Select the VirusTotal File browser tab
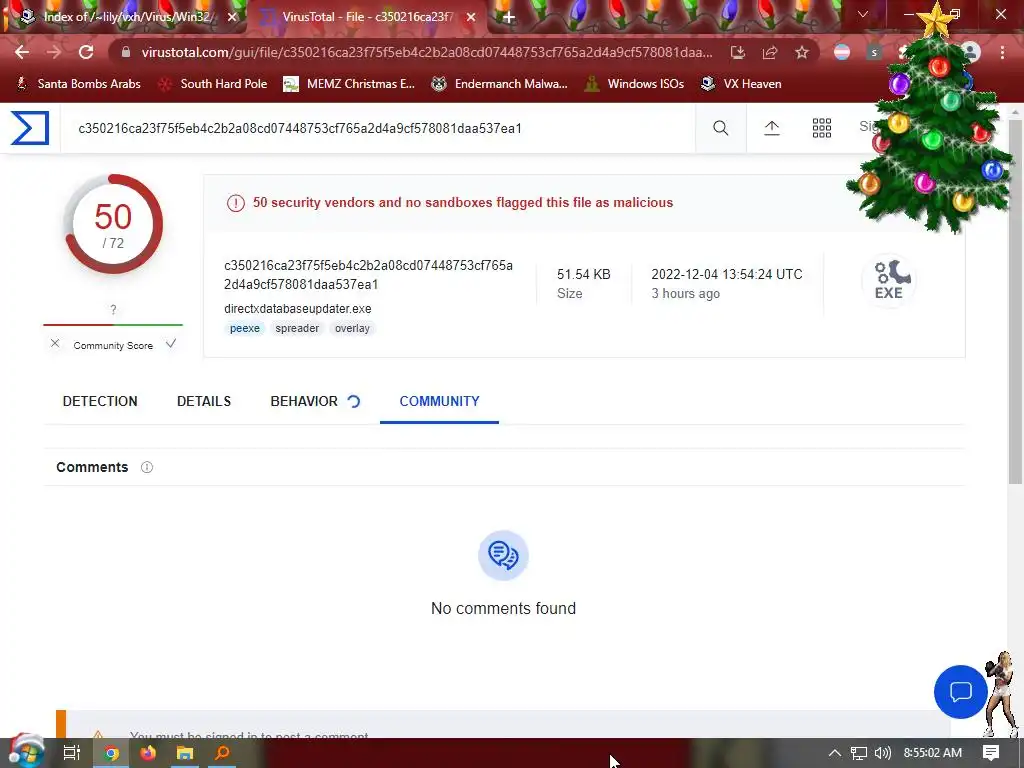This screenshot has height=768, width=1024. click(366, 17)
